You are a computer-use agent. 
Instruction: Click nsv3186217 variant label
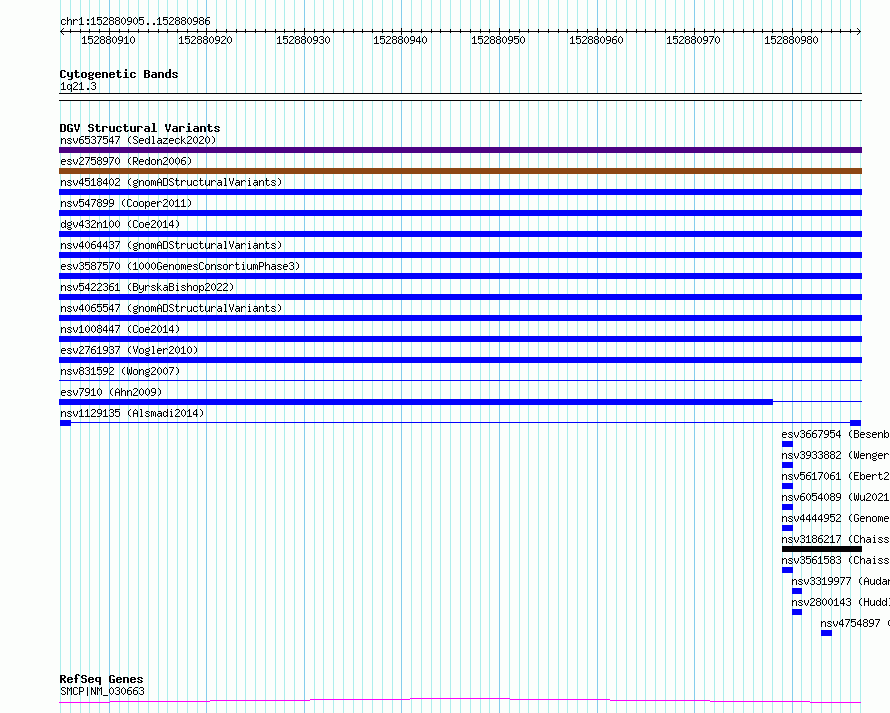pyautogui.click(x=836, y=539)
